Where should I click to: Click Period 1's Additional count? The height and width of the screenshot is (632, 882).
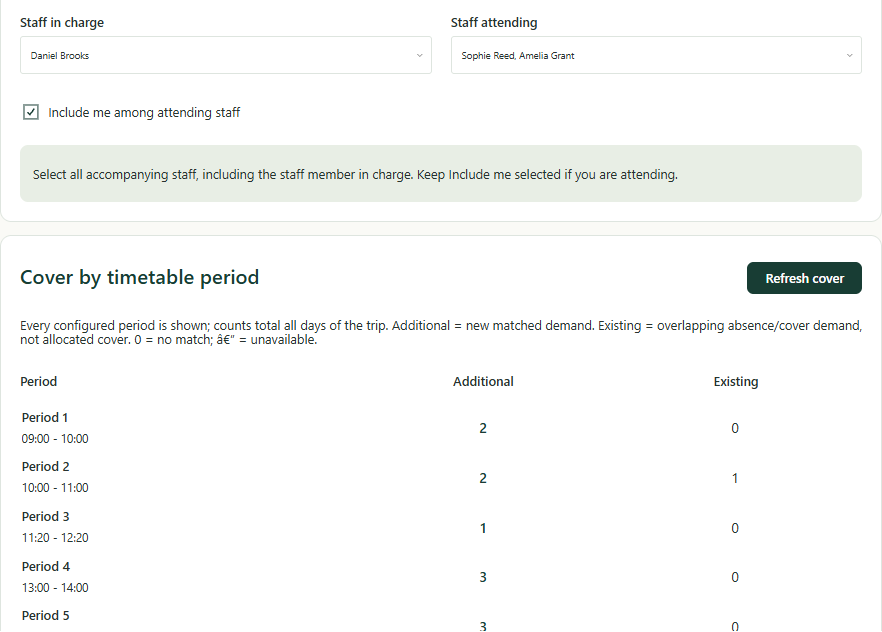point(483,428)
